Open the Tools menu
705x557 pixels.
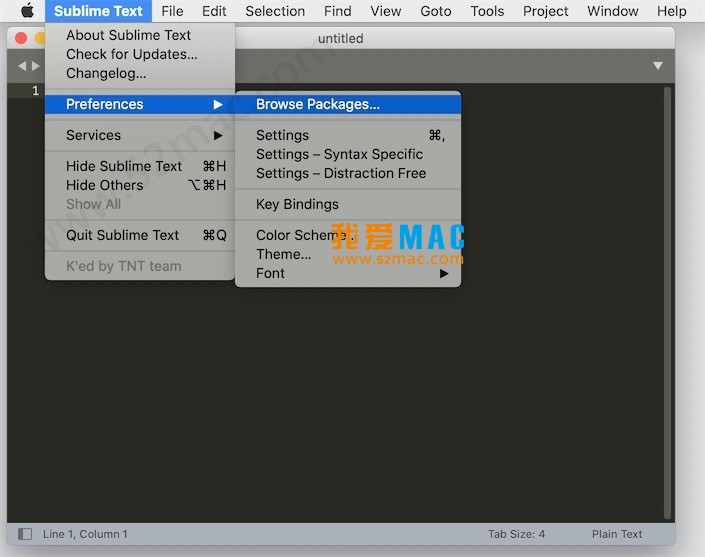(x=487, y=11)
